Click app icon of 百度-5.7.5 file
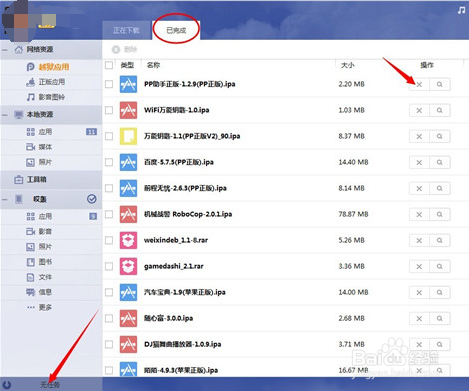This screenshot has height=391, width=469. [x=128, y=162]
